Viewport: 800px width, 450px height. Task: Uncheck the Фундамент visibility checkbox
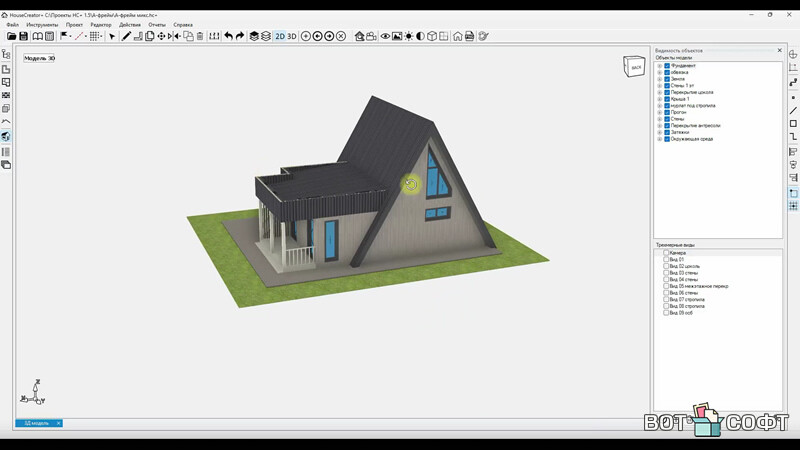(x=667, y=66)
